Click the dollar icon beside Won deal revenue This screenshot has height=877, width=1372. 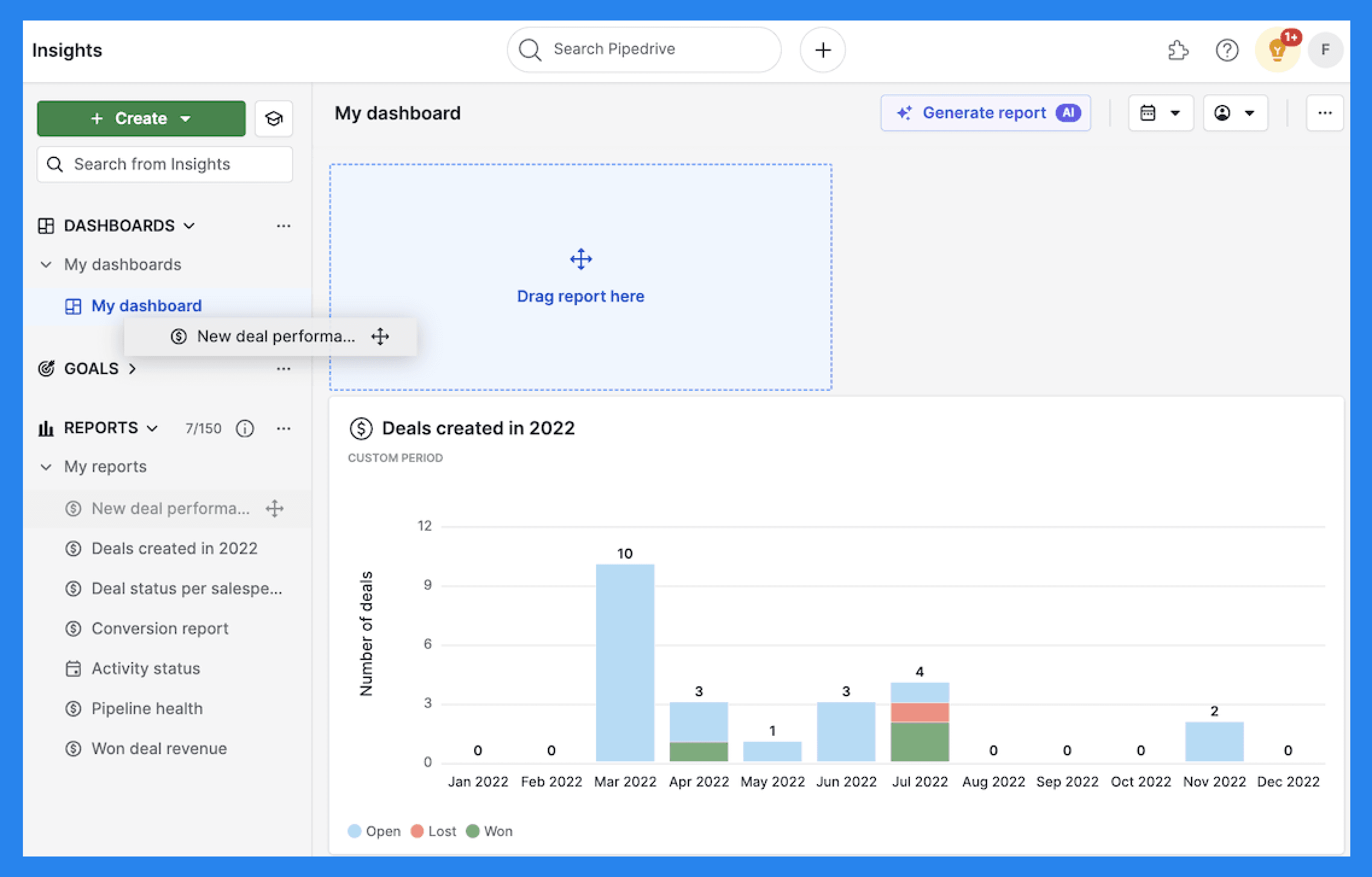tap(73, 749)
